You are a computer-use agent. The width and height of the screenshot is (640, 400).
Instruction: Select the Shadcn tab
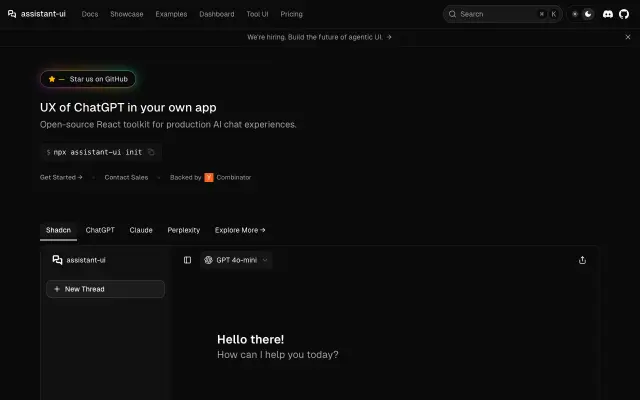pyautogui.click(x=58, y=230)
